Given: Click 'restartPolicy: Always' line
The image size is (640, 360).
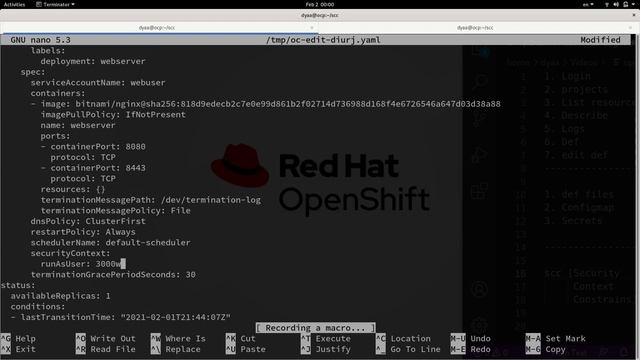Looking at the screenshot, I should [83, 232].
